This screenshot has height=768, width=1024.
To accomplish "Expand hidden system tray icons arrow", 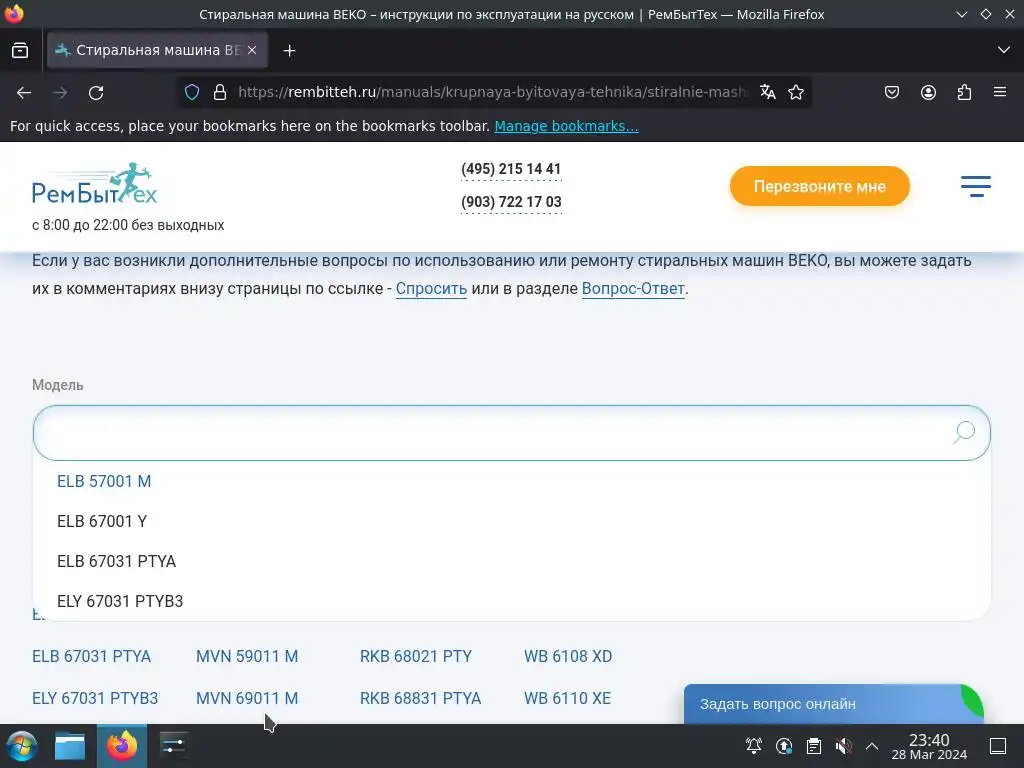I will (x=872, y=746).
